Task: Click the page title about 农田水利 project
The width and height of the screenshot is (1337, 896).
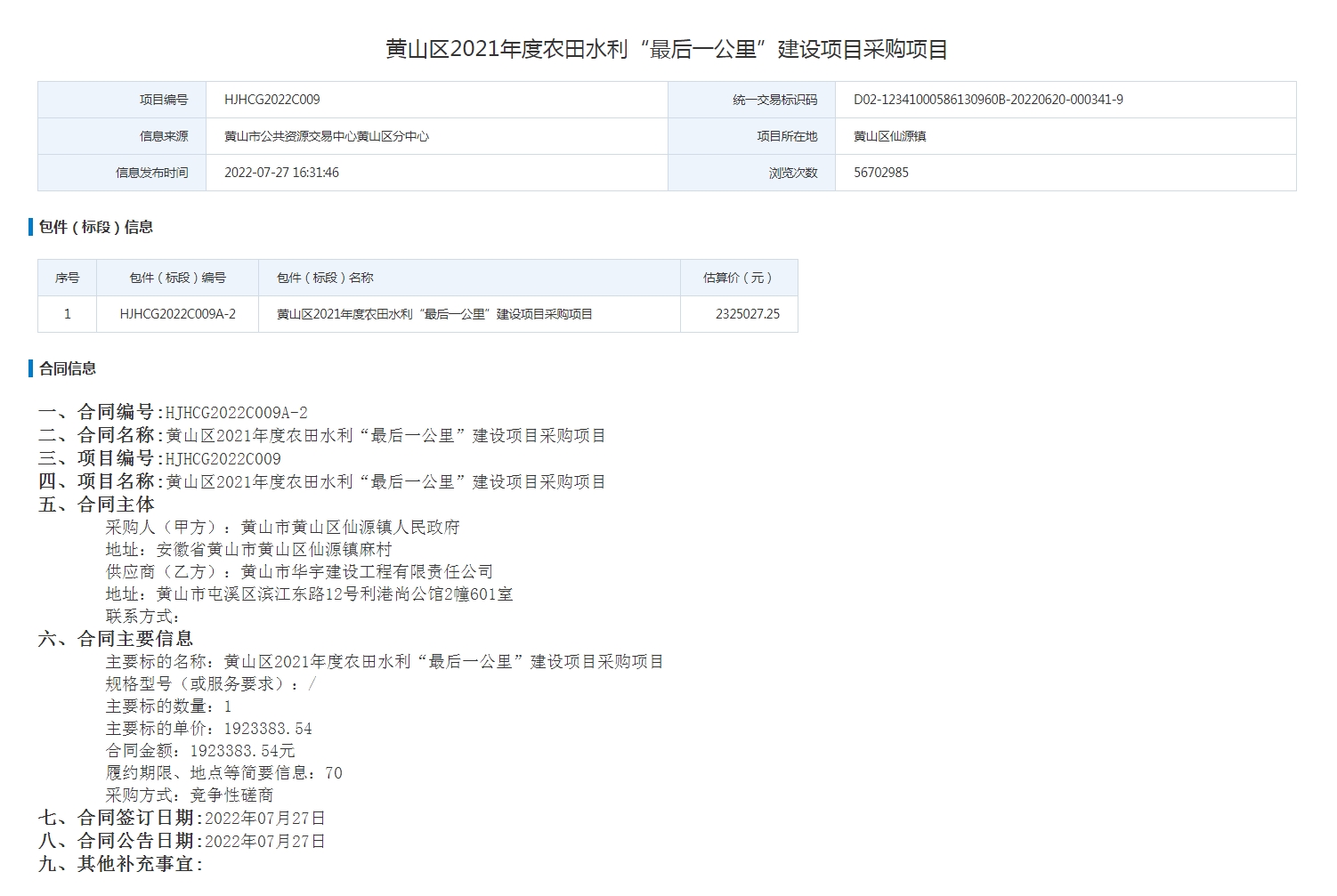Action: (667, 49)
